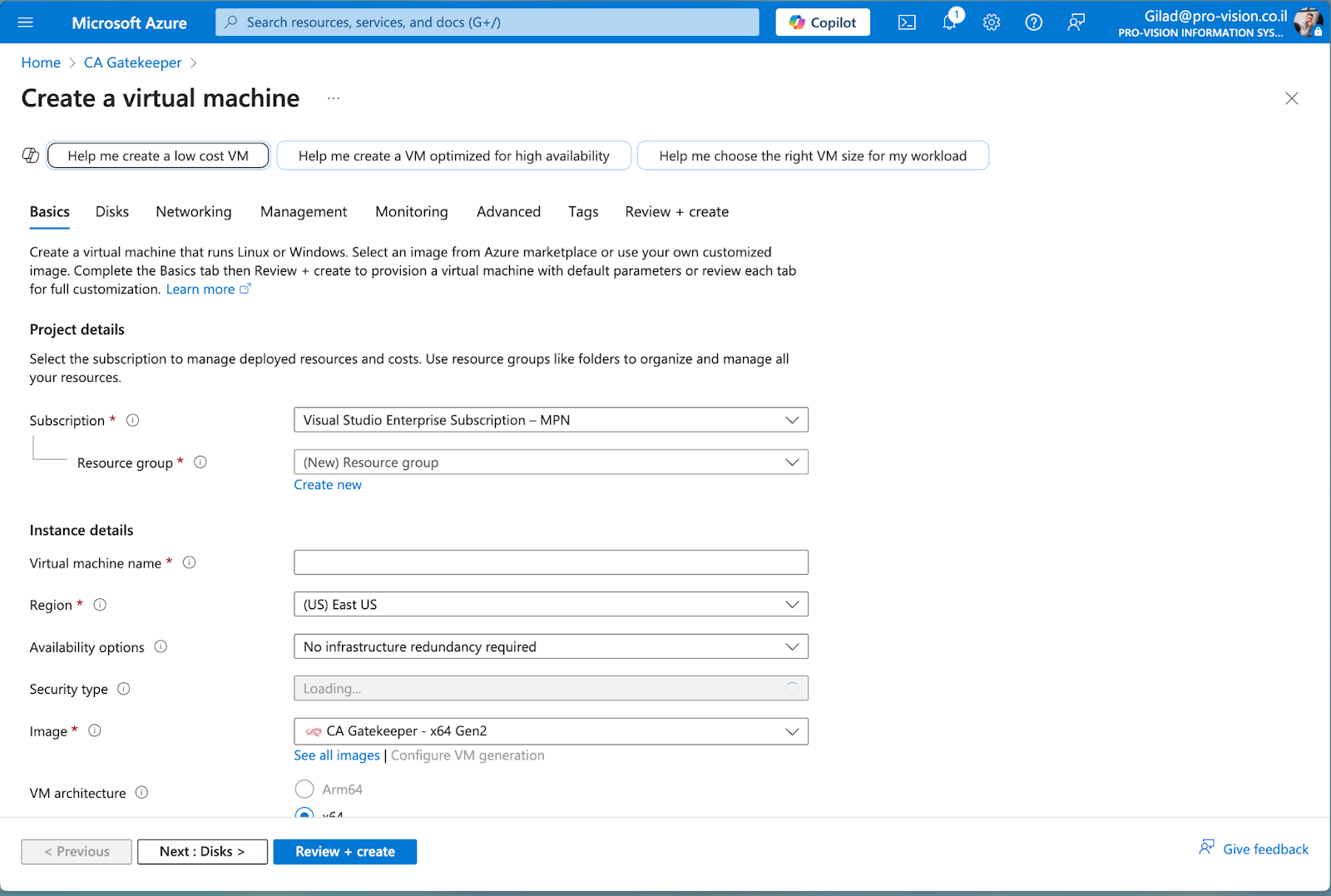This screenshot has width=1331, height=896.
Task: Click the Availability options info icon
Action: tap(161, 646)
